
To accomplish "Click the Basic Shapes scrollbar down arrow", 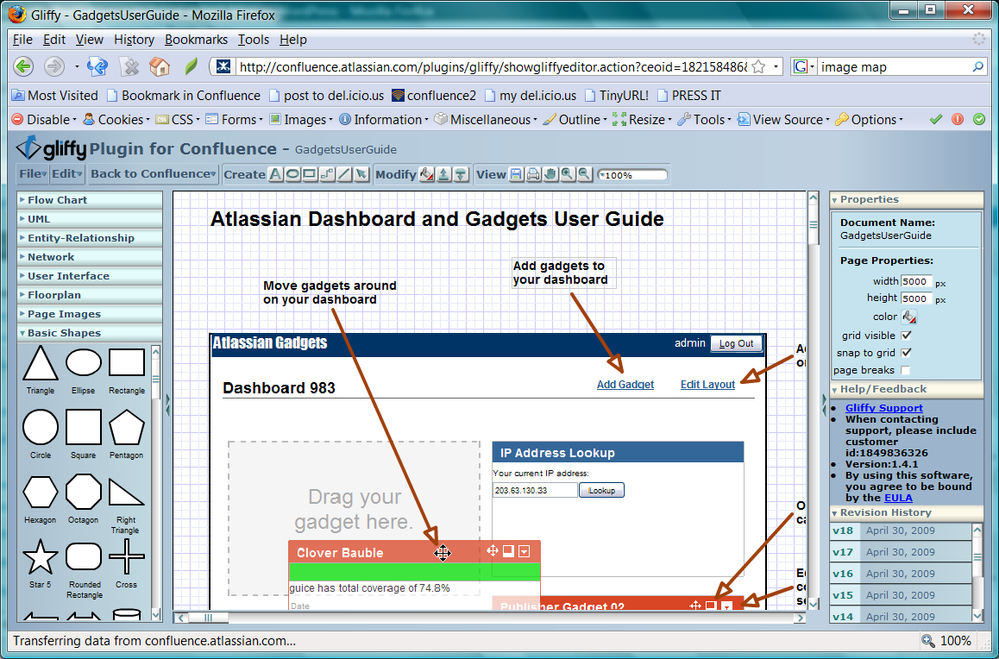I will (156, 615).
